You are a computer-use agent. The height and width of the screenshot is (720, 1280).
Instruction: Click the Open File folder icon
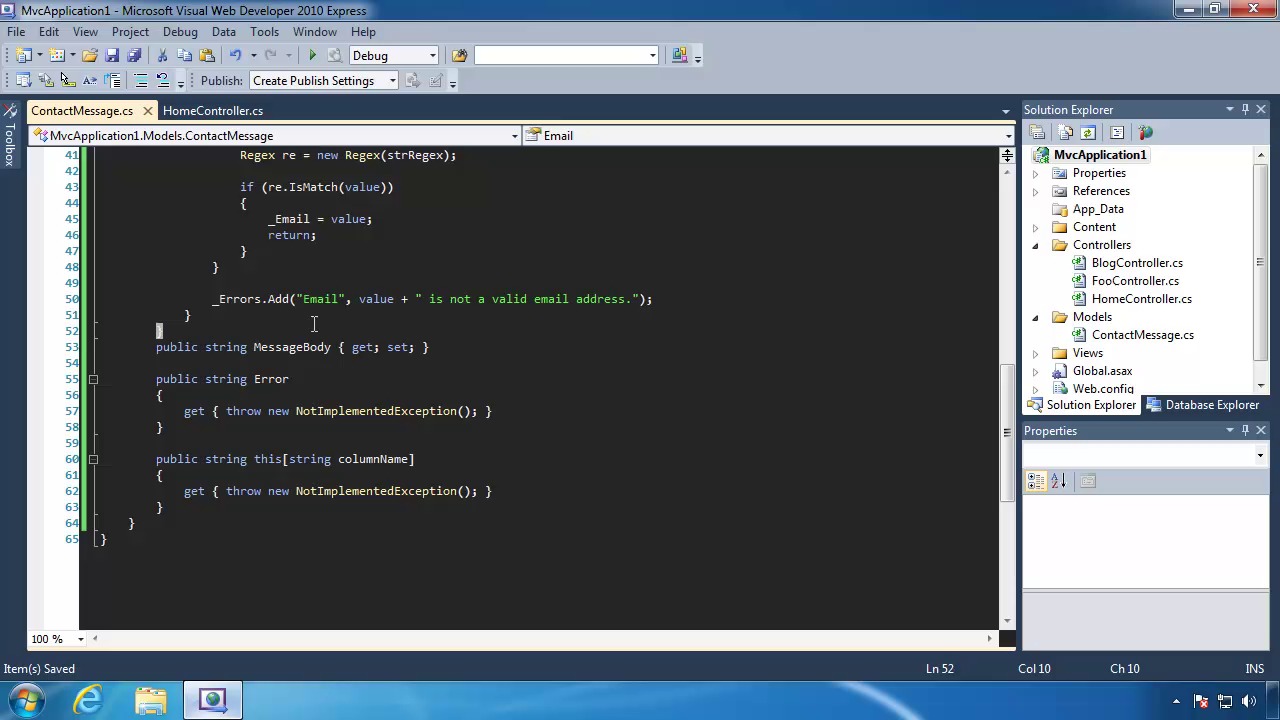(x=90, y=55)
